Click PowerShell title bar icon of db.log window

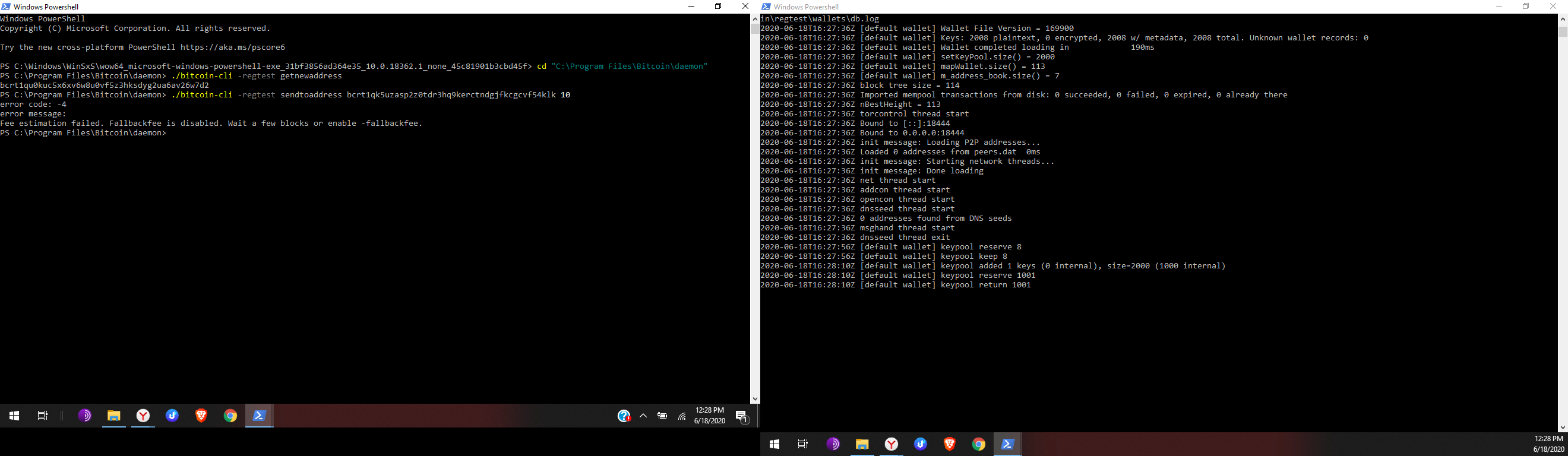766,7
